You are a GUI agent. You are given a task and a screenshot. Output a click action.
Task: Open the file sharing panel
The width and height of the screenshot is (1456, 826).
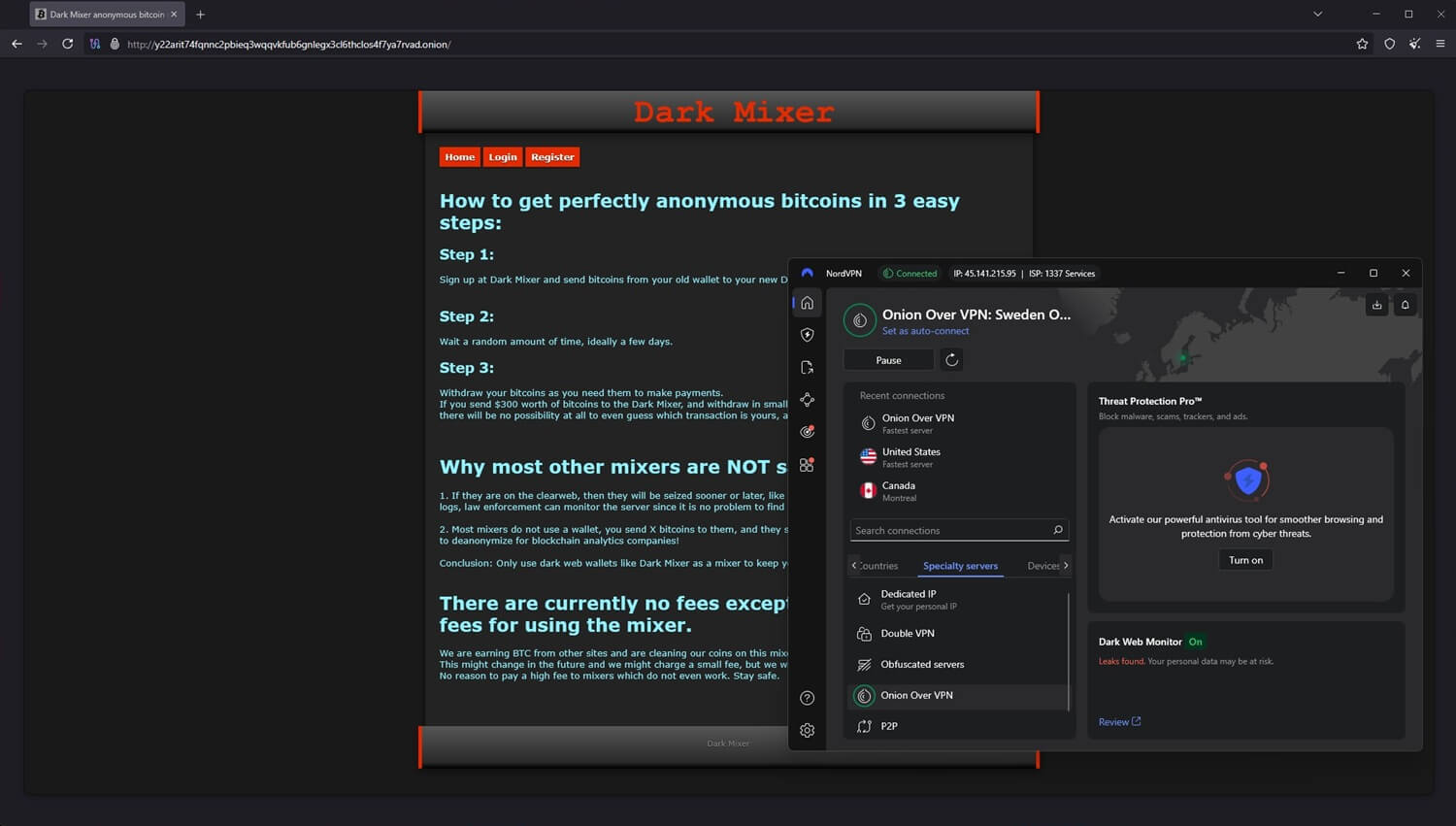point(807,367)
